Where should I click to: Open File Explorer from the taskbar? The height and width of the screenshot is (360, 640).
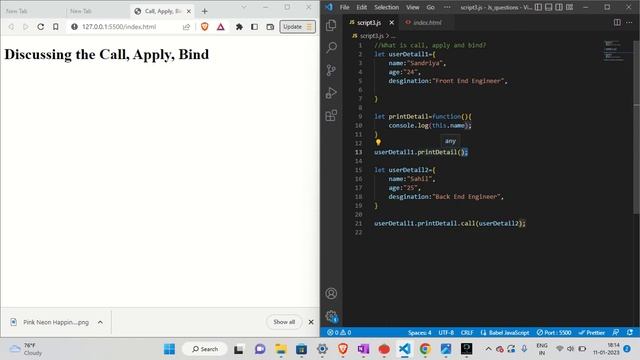click(x=281, y=349)
